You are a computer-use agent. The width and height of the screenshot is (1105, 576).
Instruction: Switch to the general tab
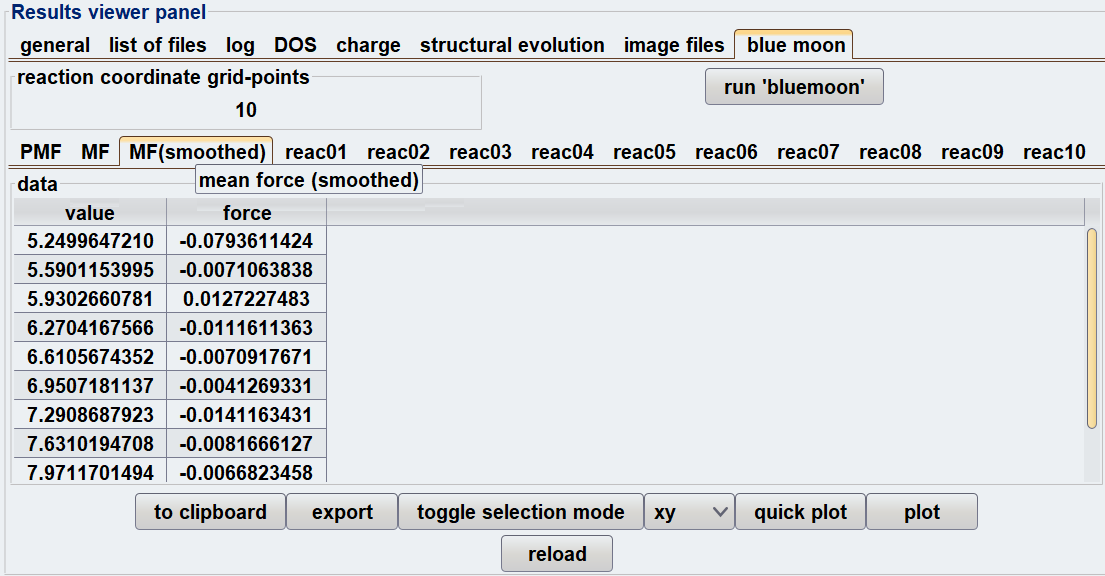[55, 45]
